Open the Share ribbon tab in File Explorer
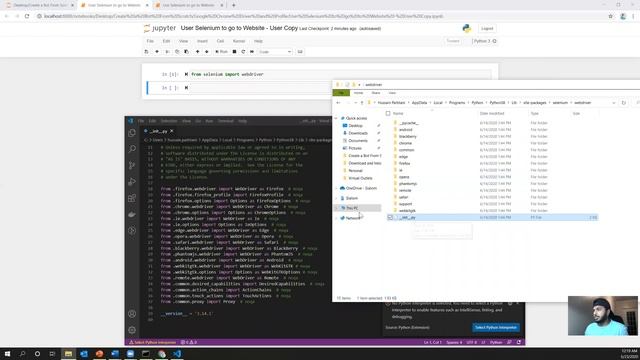The image size is (640, 360). [x=376, y=93]
